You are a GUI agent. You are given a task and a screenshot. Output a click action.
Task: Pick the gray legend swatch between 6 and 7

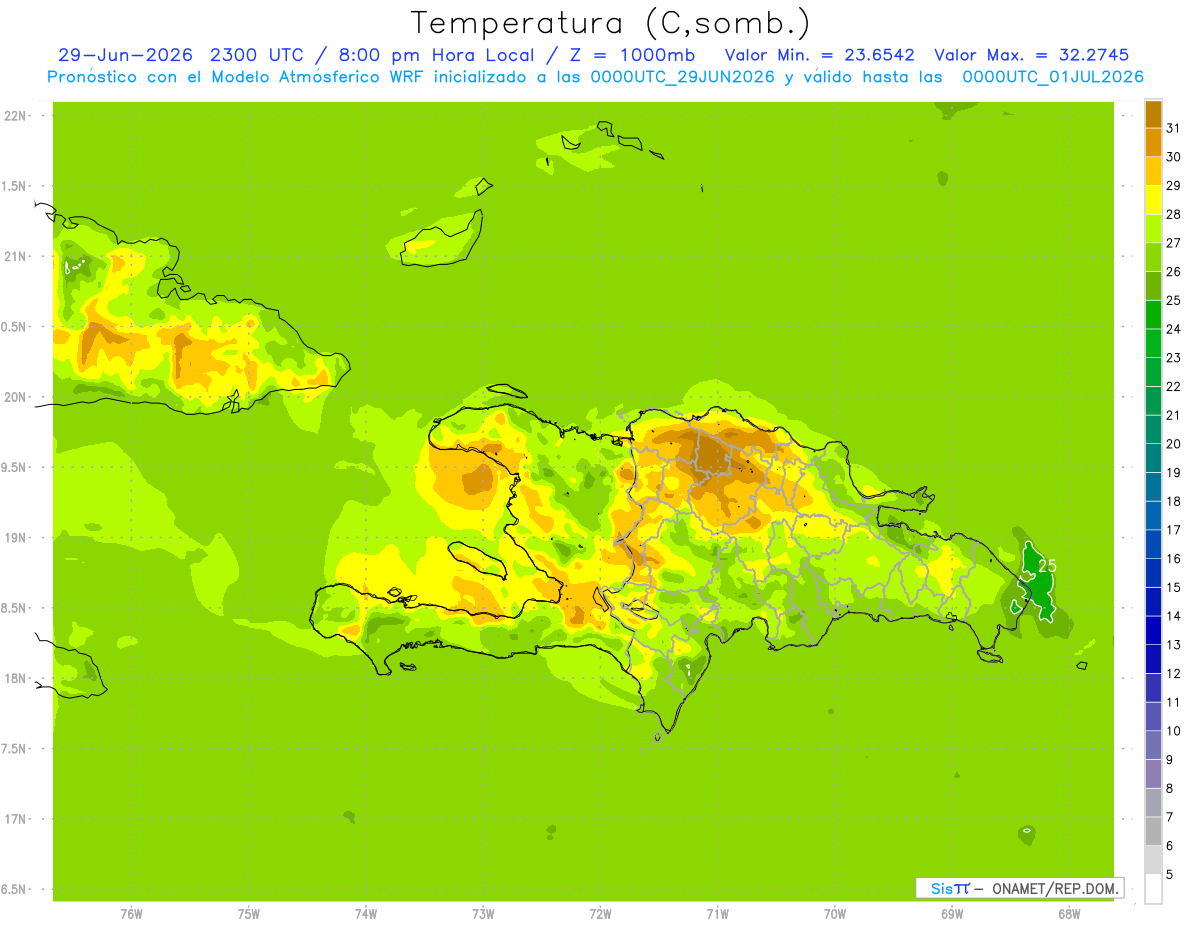tap(1153, 831)
